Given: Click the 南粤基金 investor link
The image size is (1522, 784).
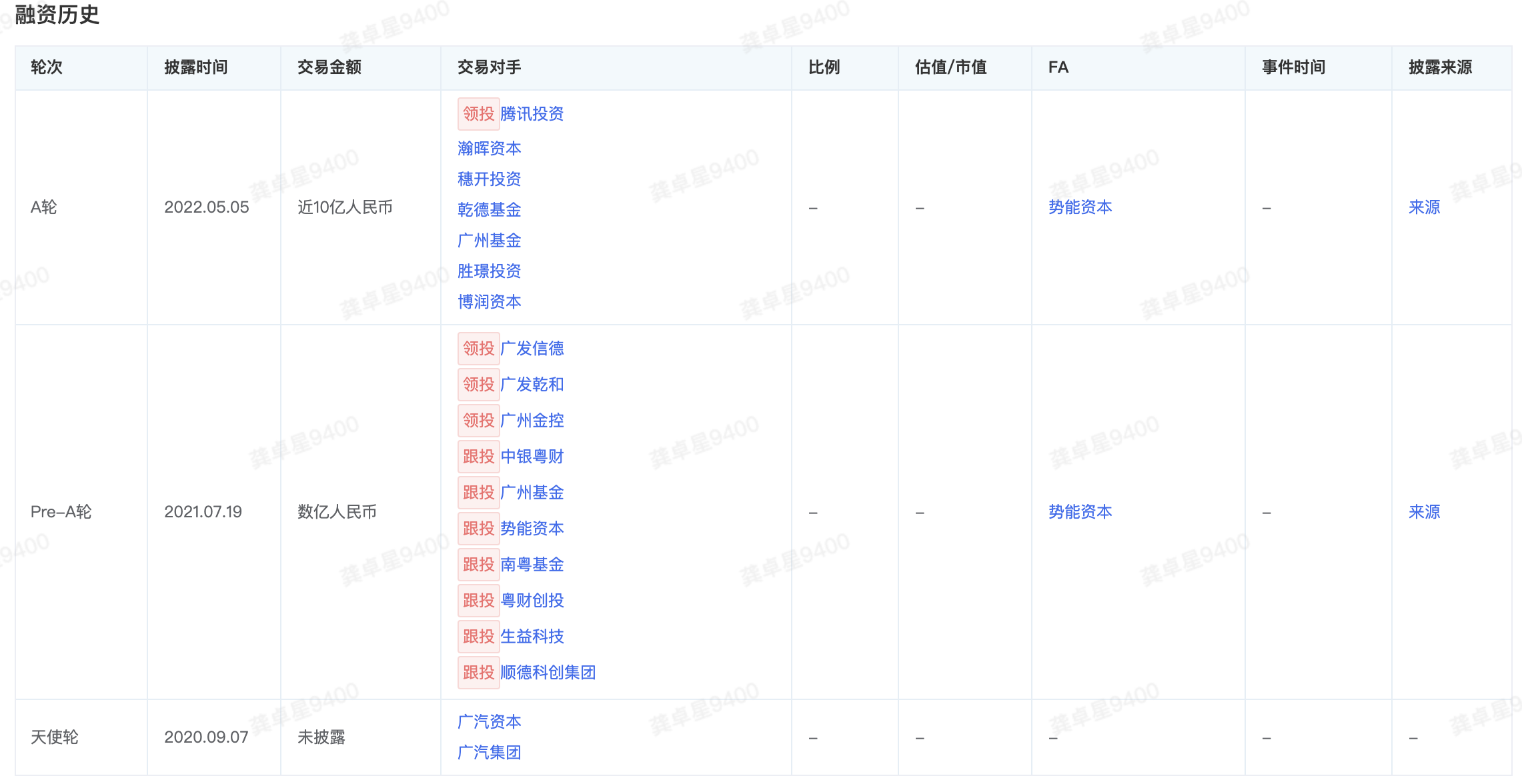Looking at the screenshot, I should 532,564.
